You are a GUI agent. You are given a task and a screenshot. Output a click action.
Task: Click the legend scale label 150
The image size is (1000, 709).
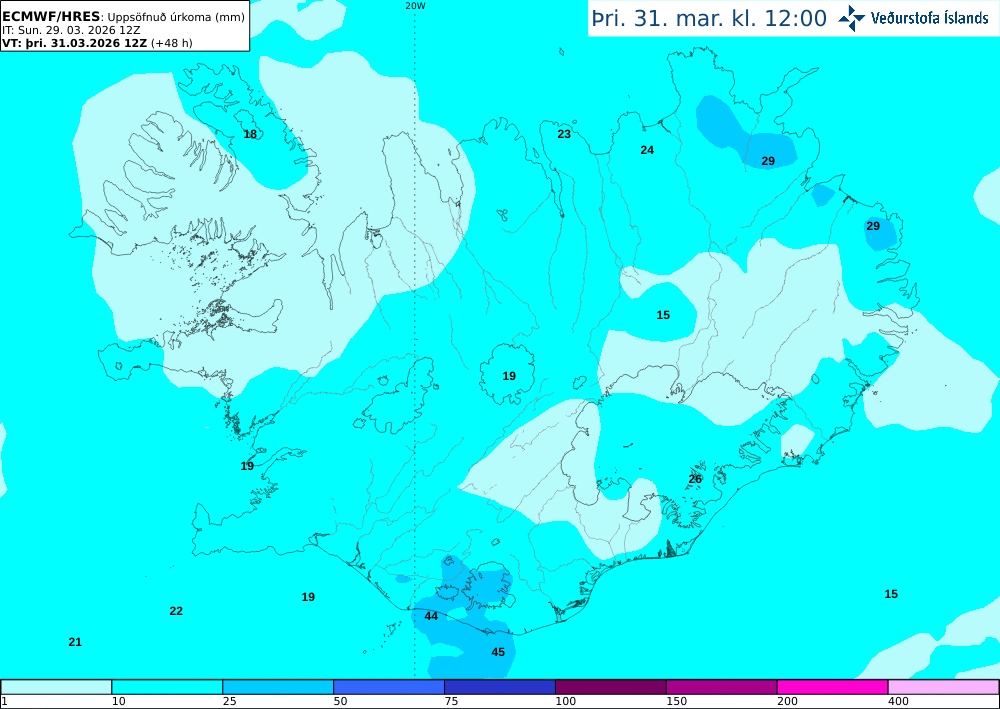click(677, 701)
